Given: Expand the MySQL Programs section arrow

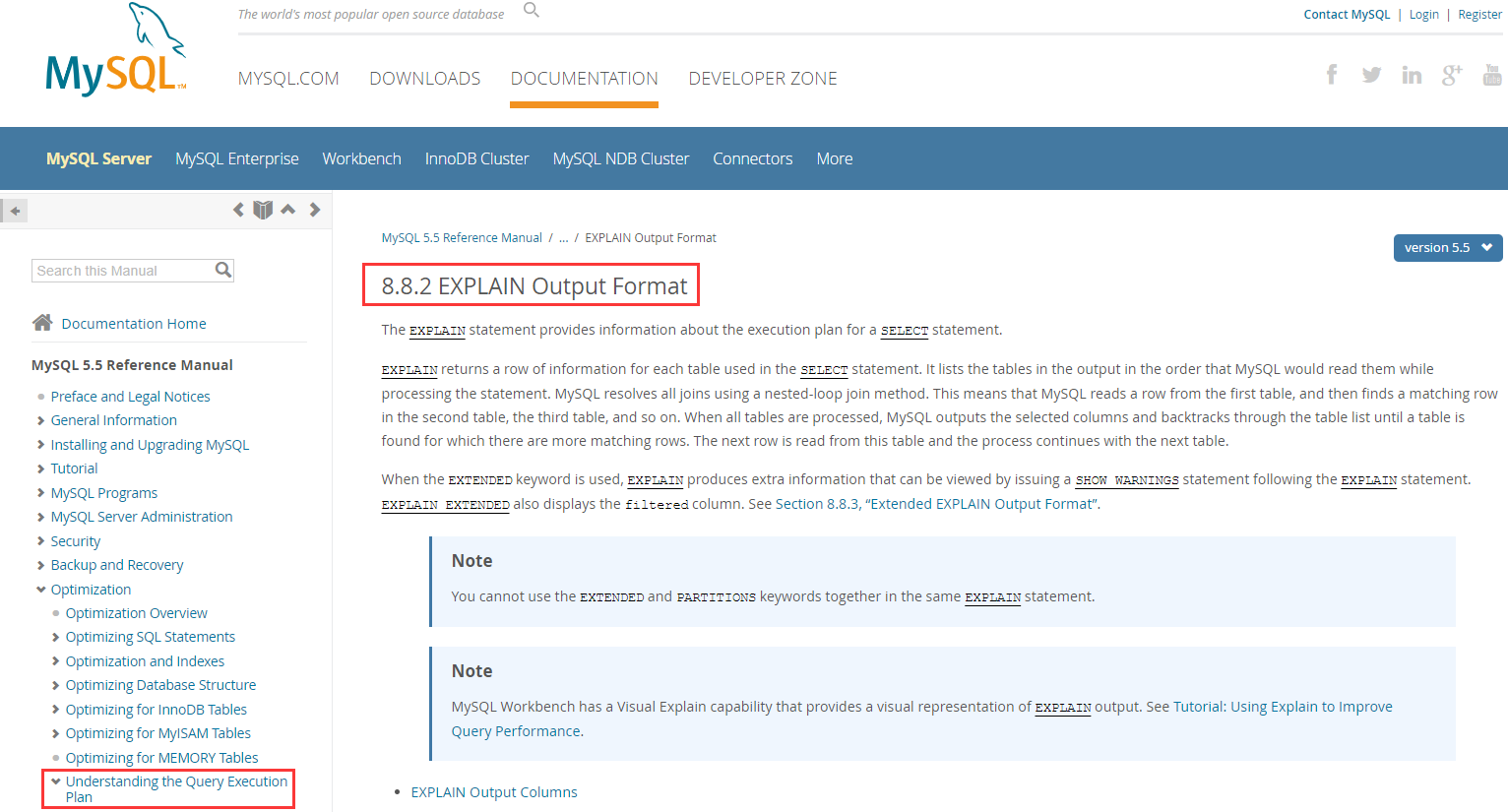Looking at the screenshot, I should coord(41,493).
